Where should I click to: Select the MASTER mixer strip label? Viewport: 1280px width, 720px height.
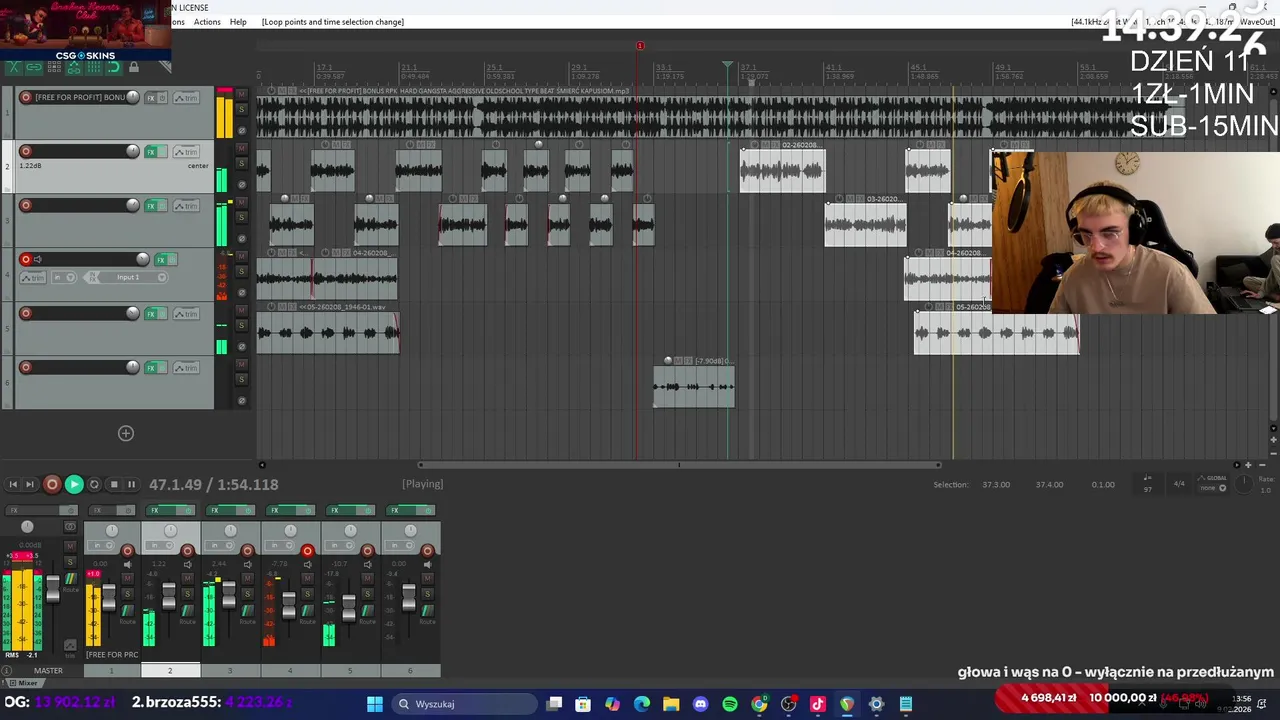point(48,670)
